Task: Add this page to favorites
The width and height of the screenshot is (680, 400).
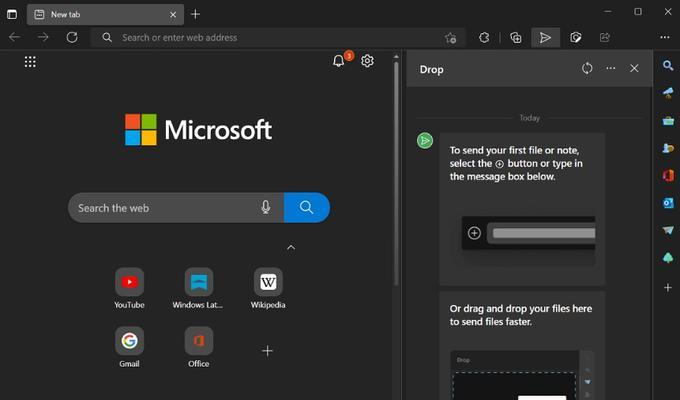Action: pyautogui.click(x=451, y=38)
